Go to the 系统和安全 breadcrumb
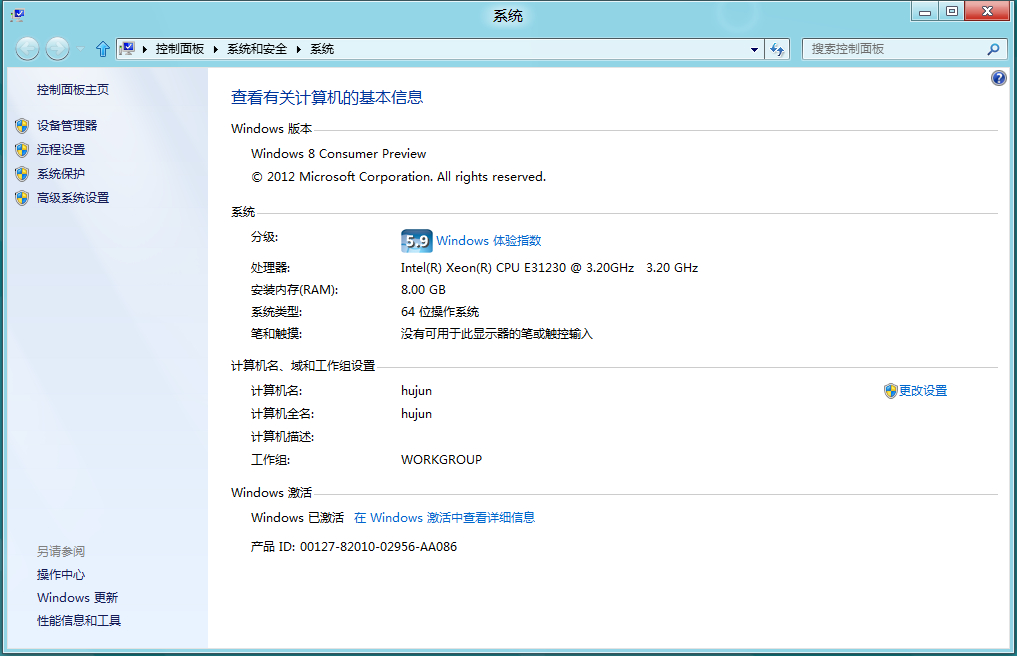The height and width of the screenshot is (656, 1017). (x=257, y=49)
